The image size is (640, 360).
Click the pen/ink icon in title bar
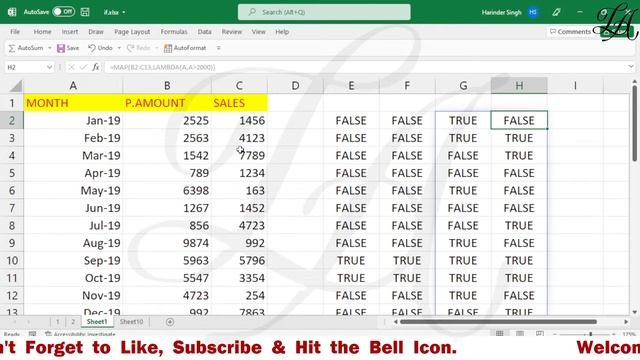(x=556, y=12)
